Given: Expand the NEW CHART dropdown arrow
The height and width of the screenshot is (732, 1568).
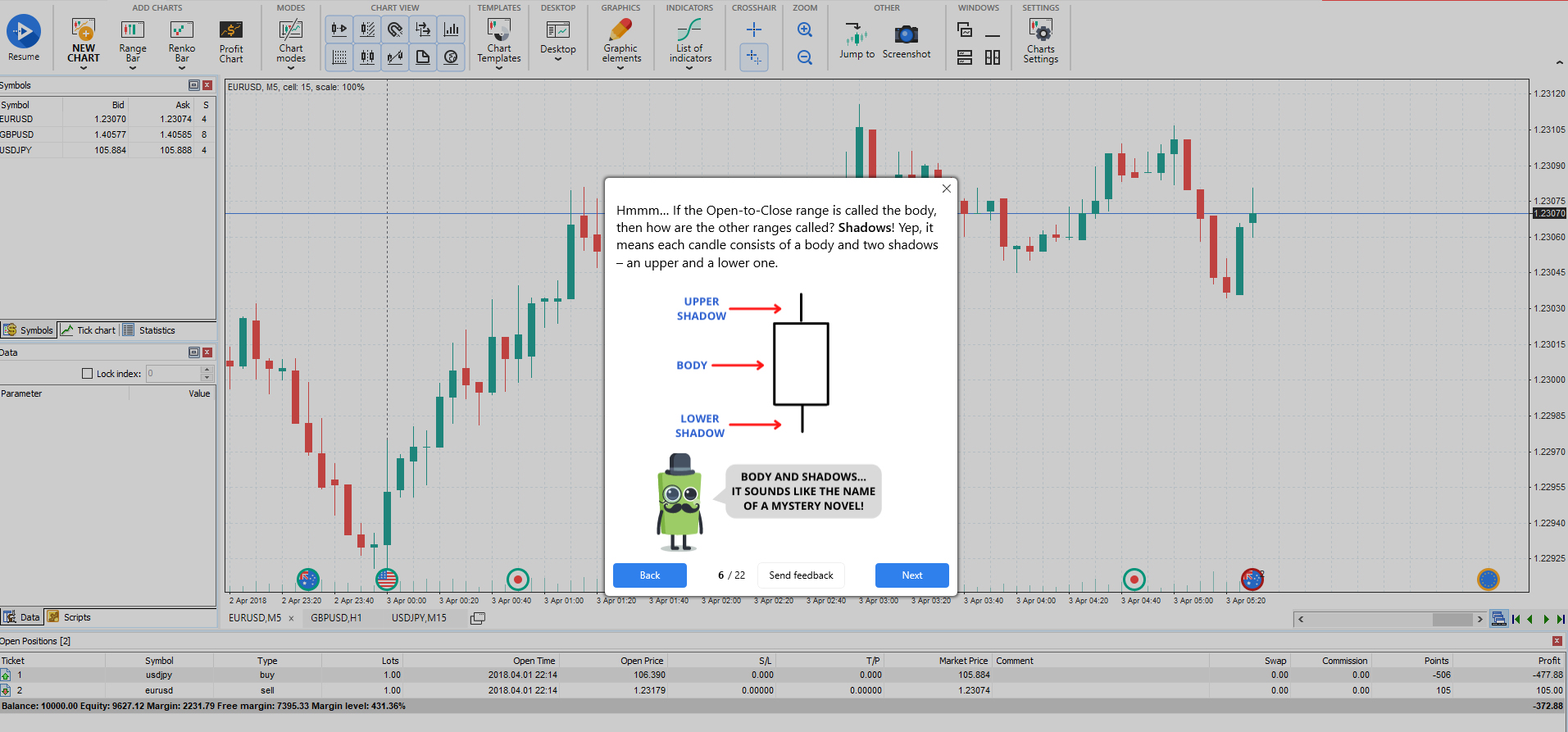Looking at the screenshot, I should (x=84, y=68).
